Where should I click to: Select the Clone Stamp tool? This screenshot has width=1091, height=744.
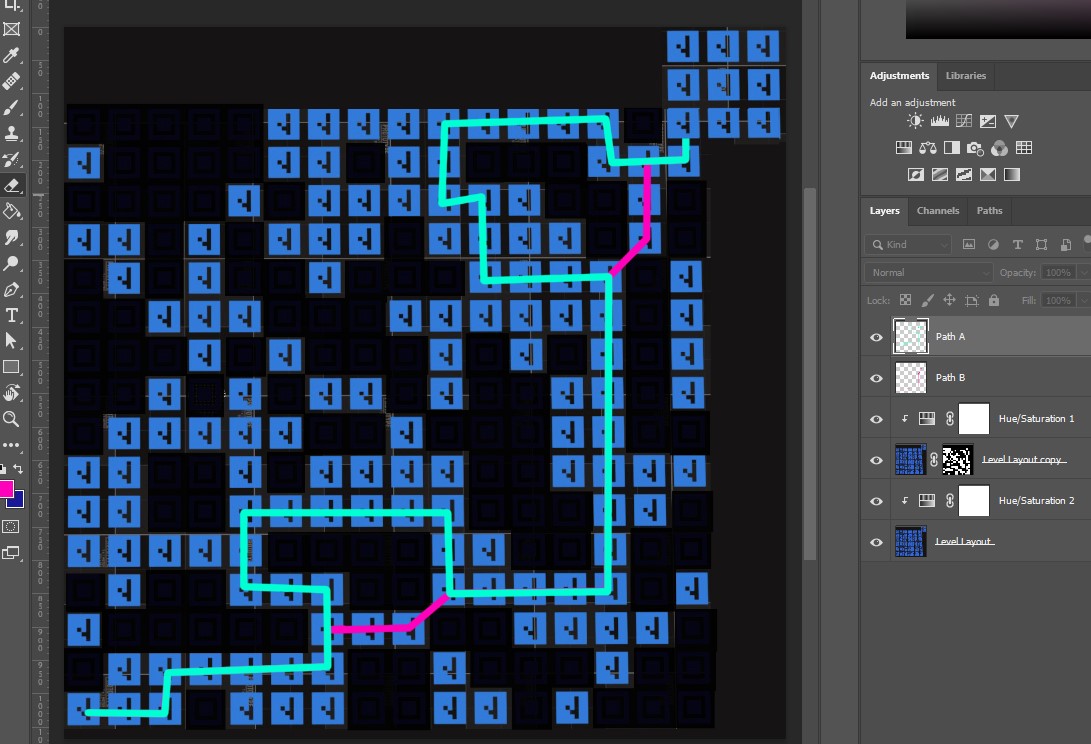11,133
